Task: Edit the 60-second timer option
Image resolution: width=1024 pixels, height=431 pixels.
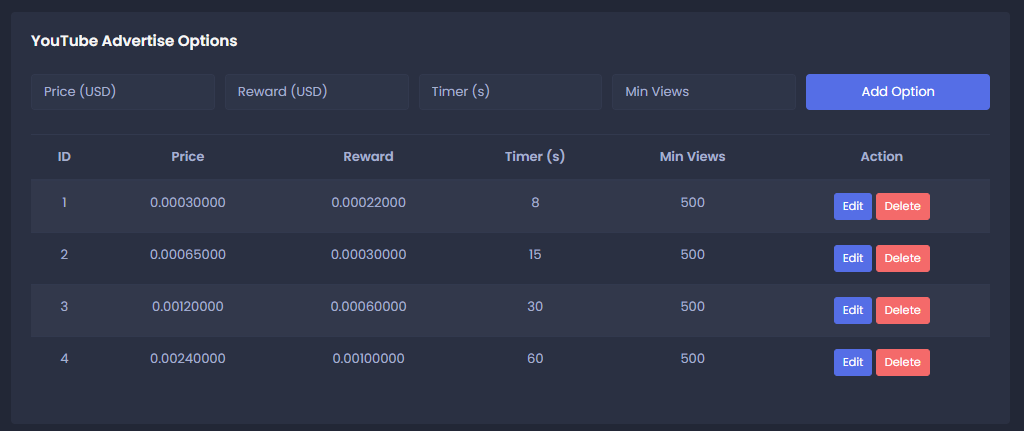Action: coord(852,362)
